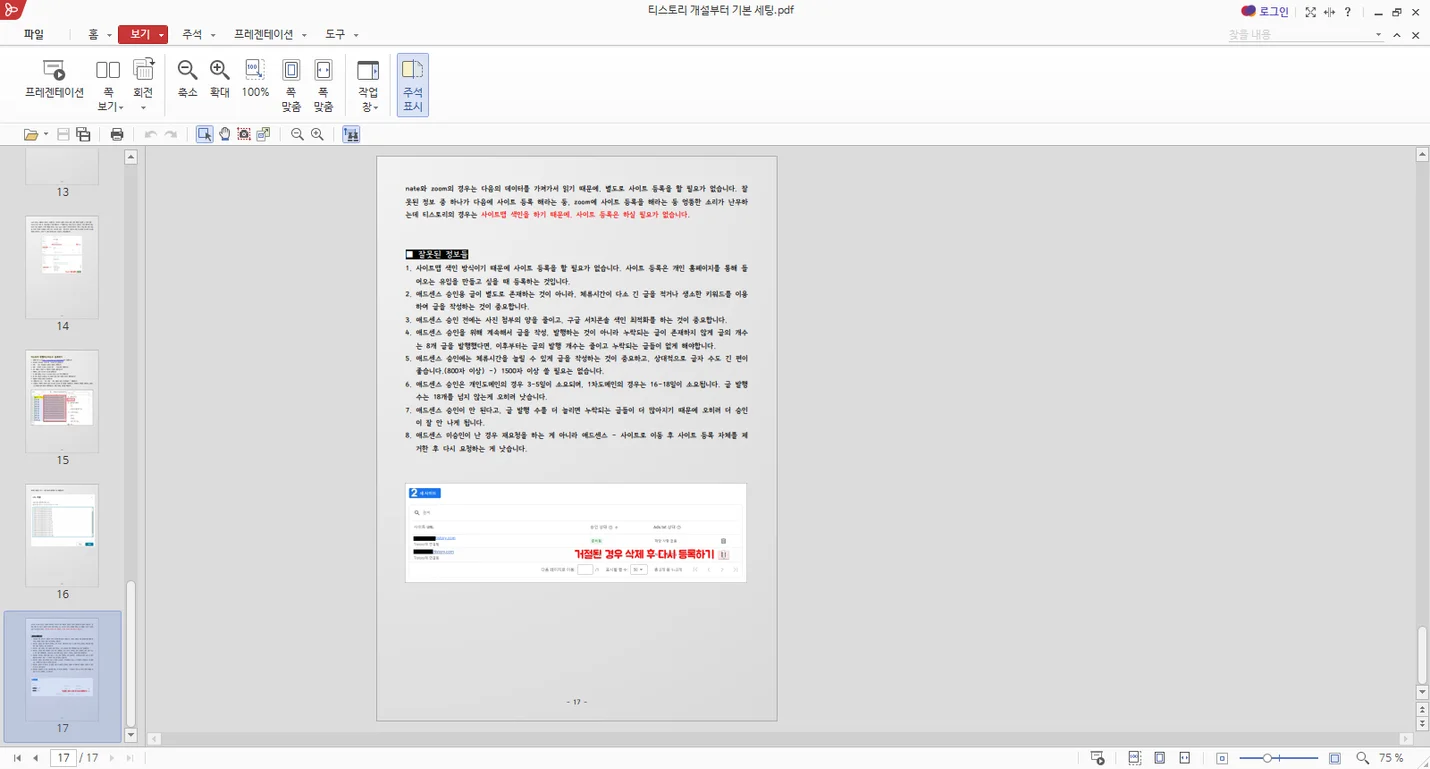Toggle the page thumbnail panel icon

pos(351,134)
